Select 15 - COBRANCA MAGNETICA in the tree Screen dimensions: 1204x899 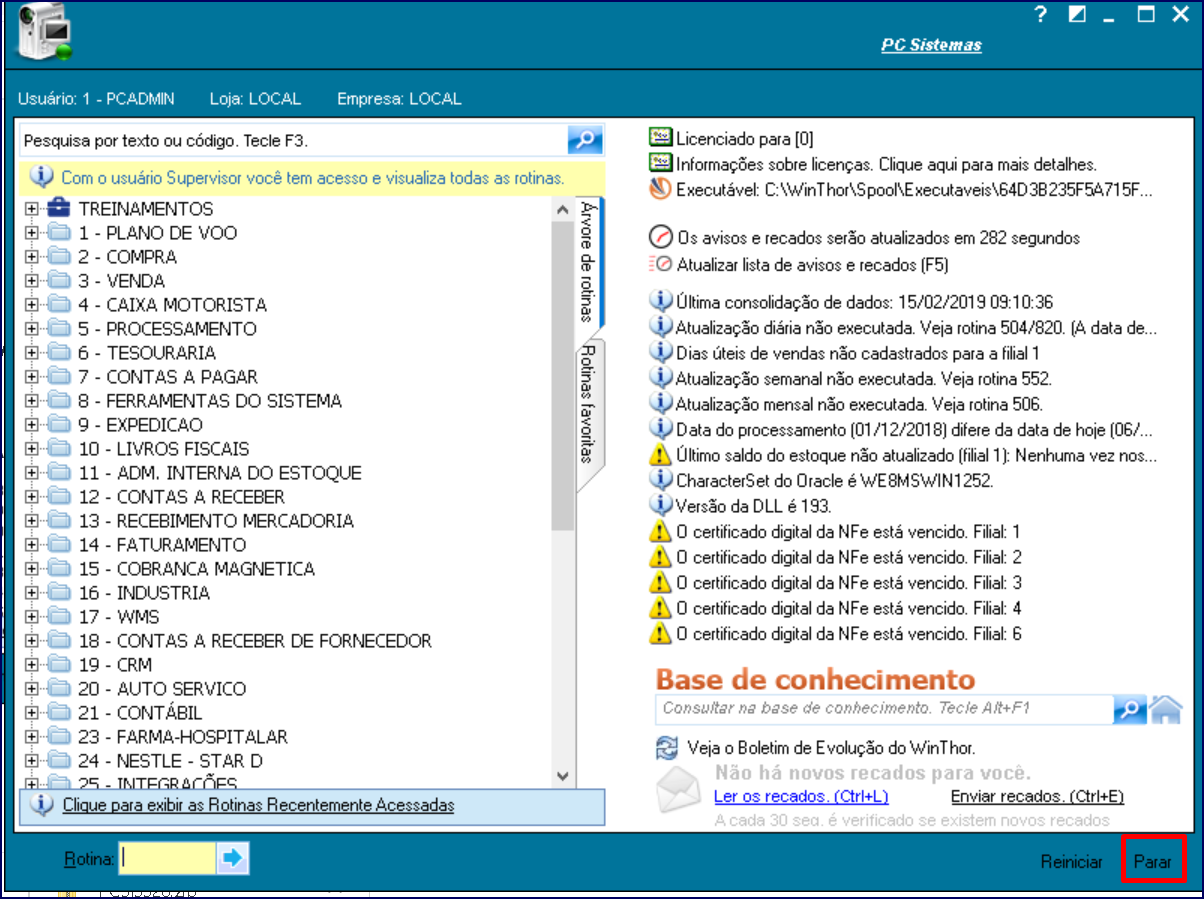click(x=197, y=569)
